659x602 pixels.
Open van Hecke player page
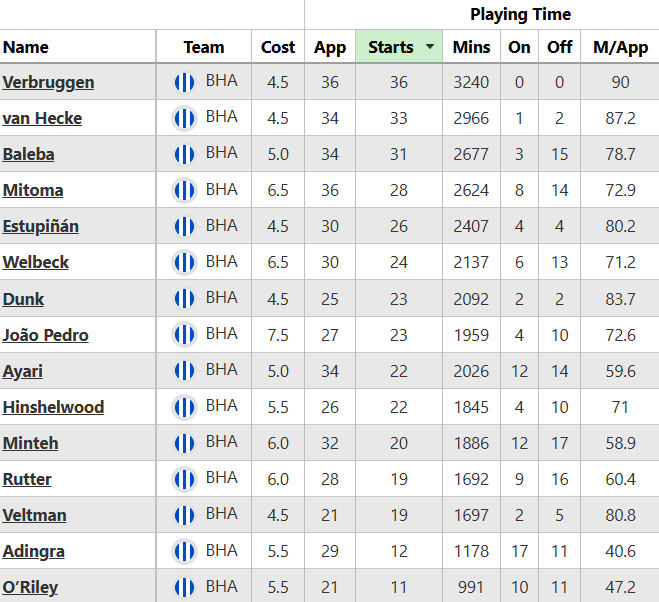coord(42,118)
